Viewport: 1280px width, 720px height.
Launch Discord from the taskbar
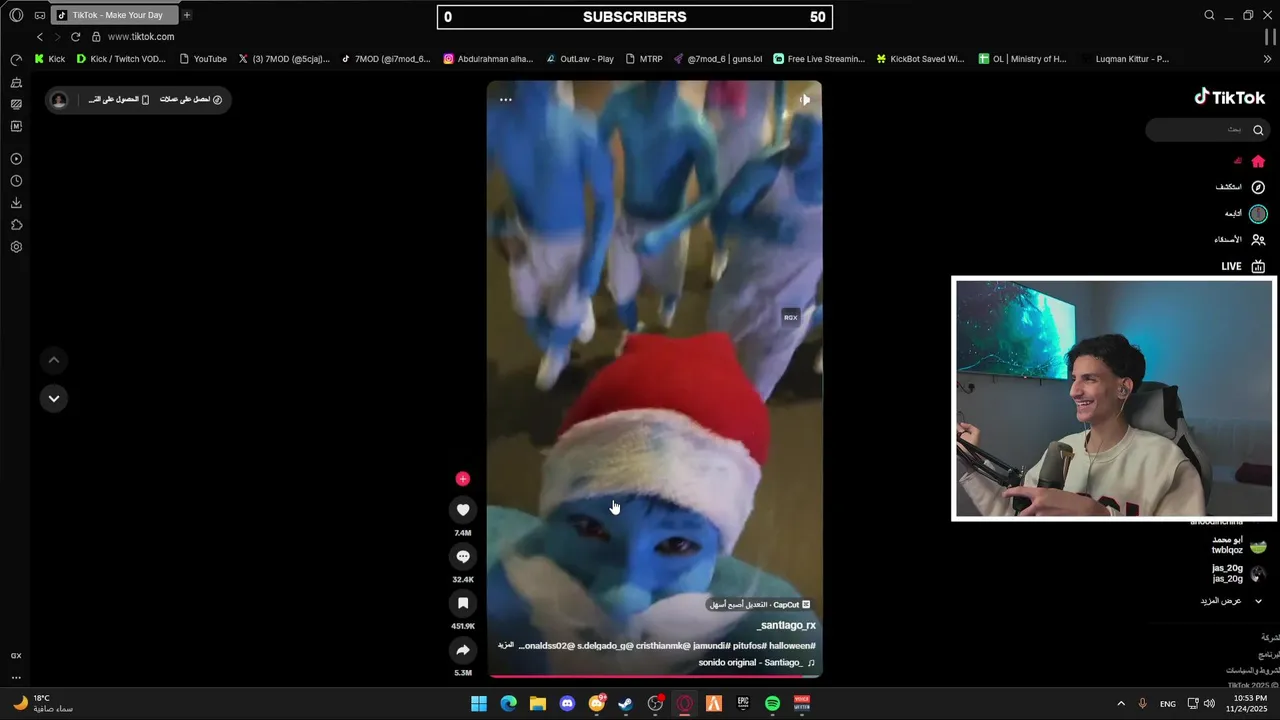(567, 704)
